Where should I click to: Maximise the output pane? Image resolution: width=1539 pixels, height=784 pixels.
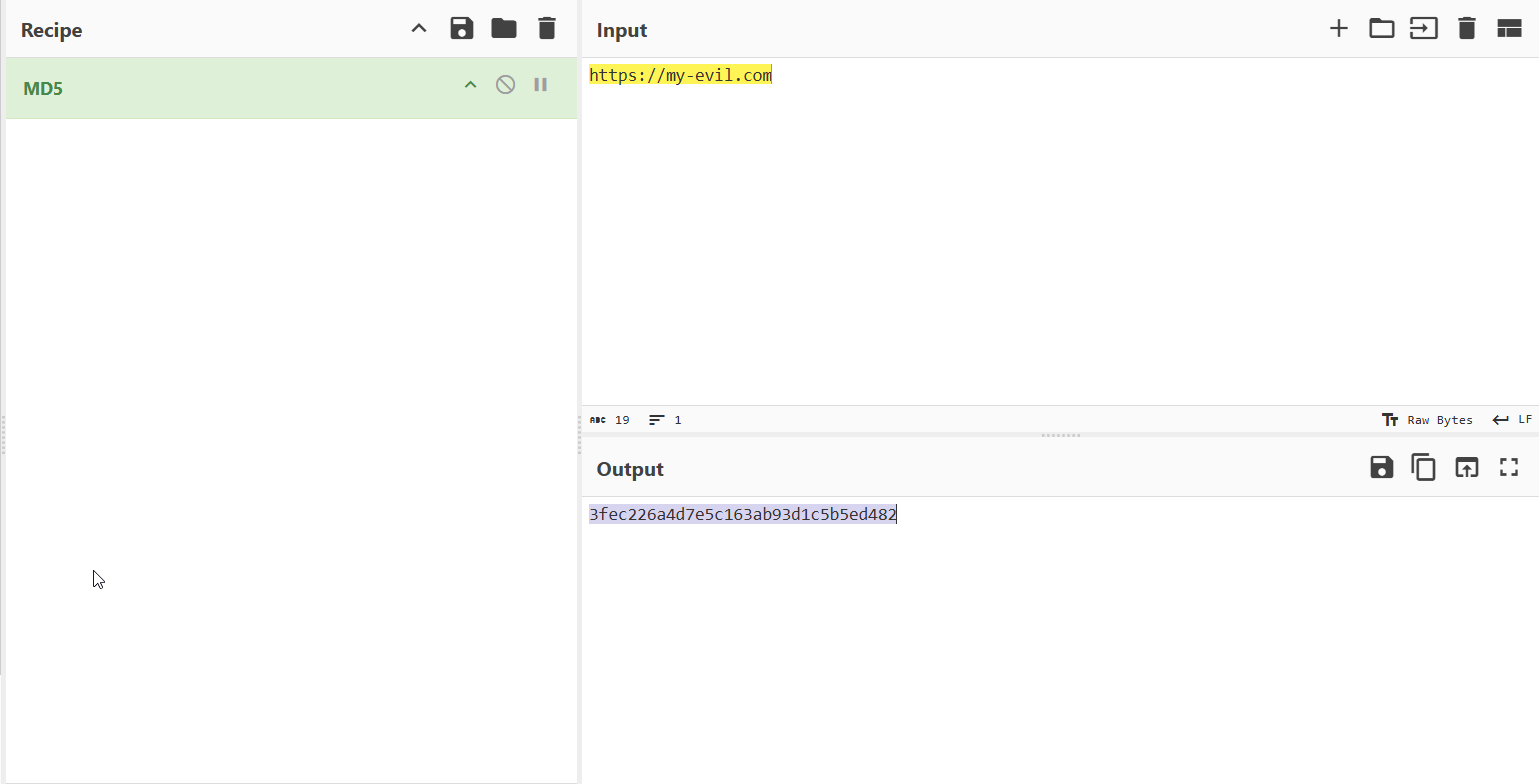pyautogui.click(x=1508, y=467)
